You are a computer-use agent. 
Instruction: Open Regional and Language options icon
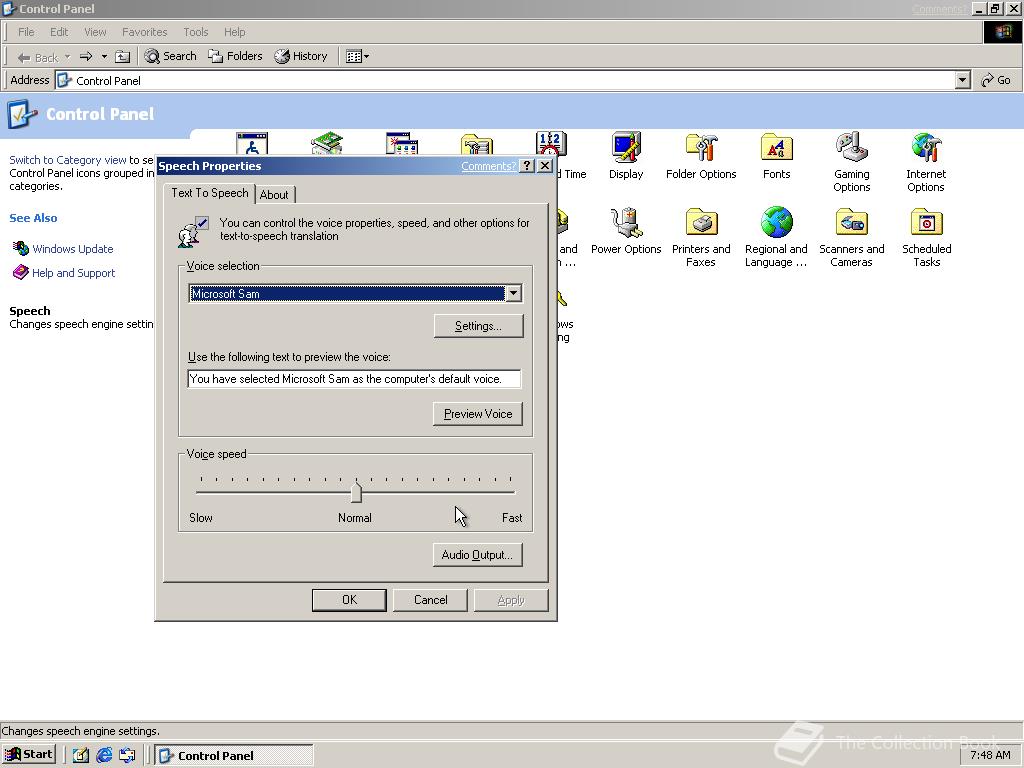(776, 237)
